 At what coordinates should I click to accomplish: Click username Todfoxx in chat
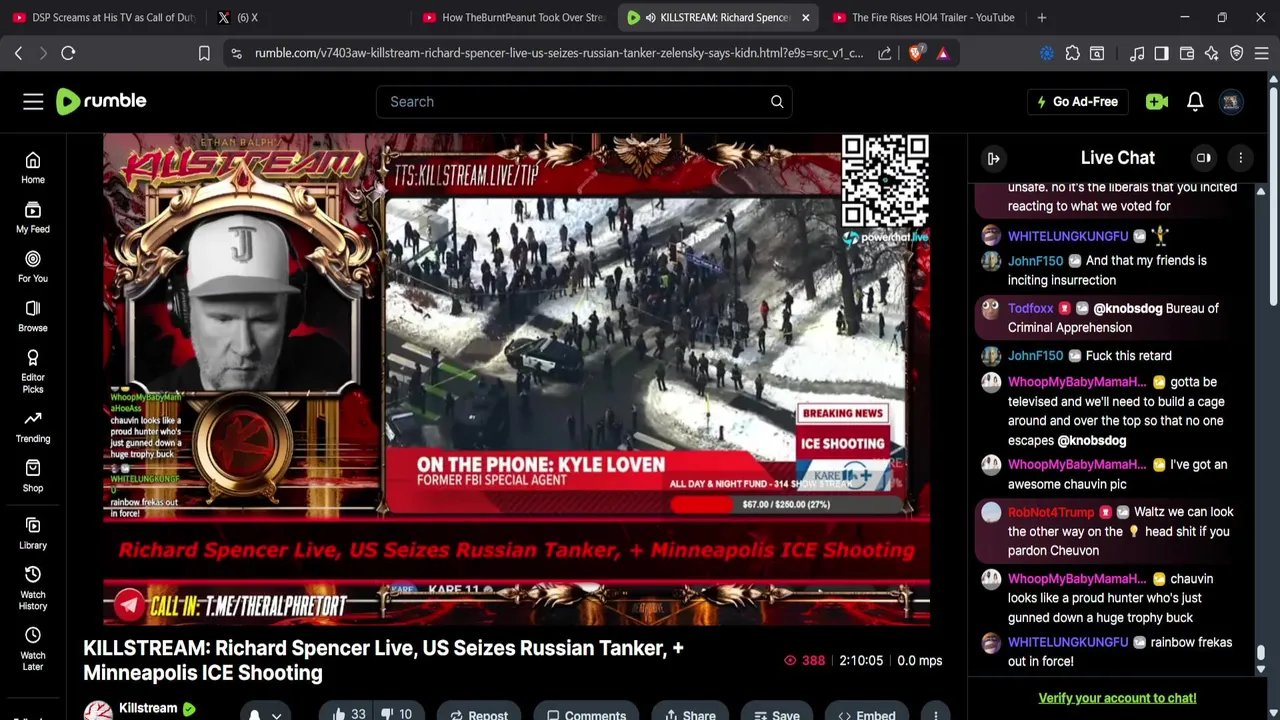[x=1030, y=308]
